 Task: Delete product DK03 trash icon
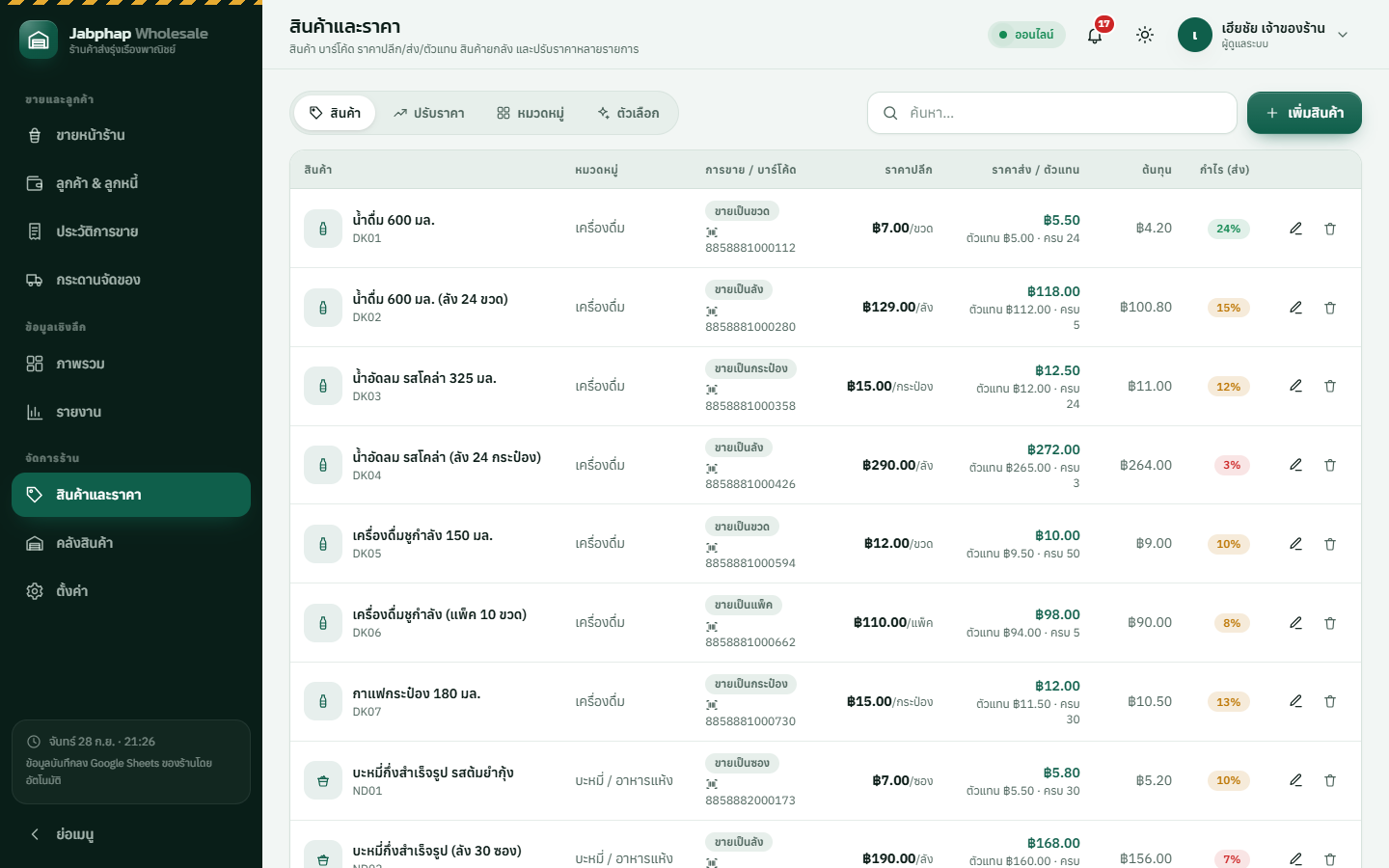(x=1330, y=386)
